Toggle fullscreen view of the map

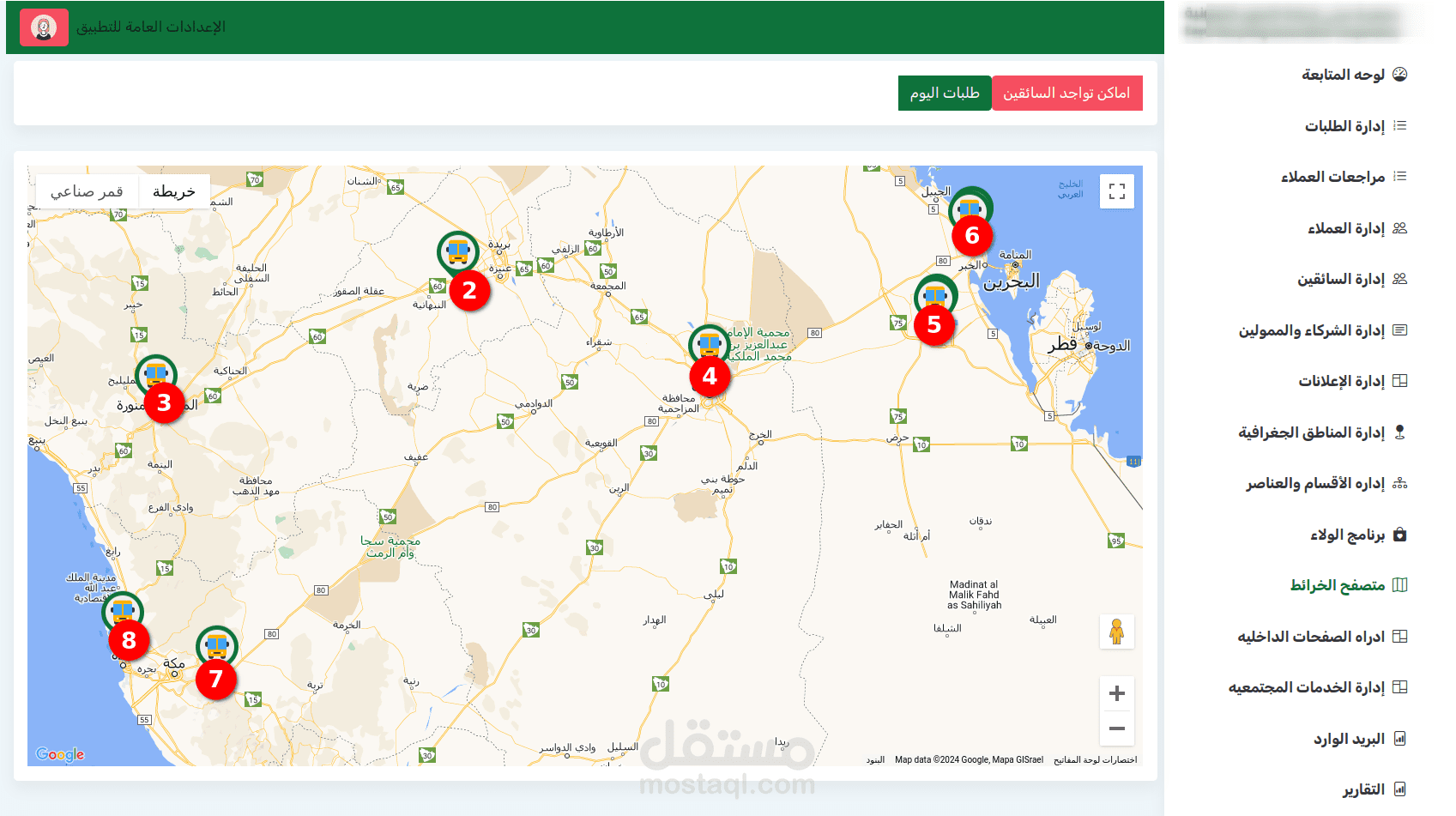[x=1117, y=191]
